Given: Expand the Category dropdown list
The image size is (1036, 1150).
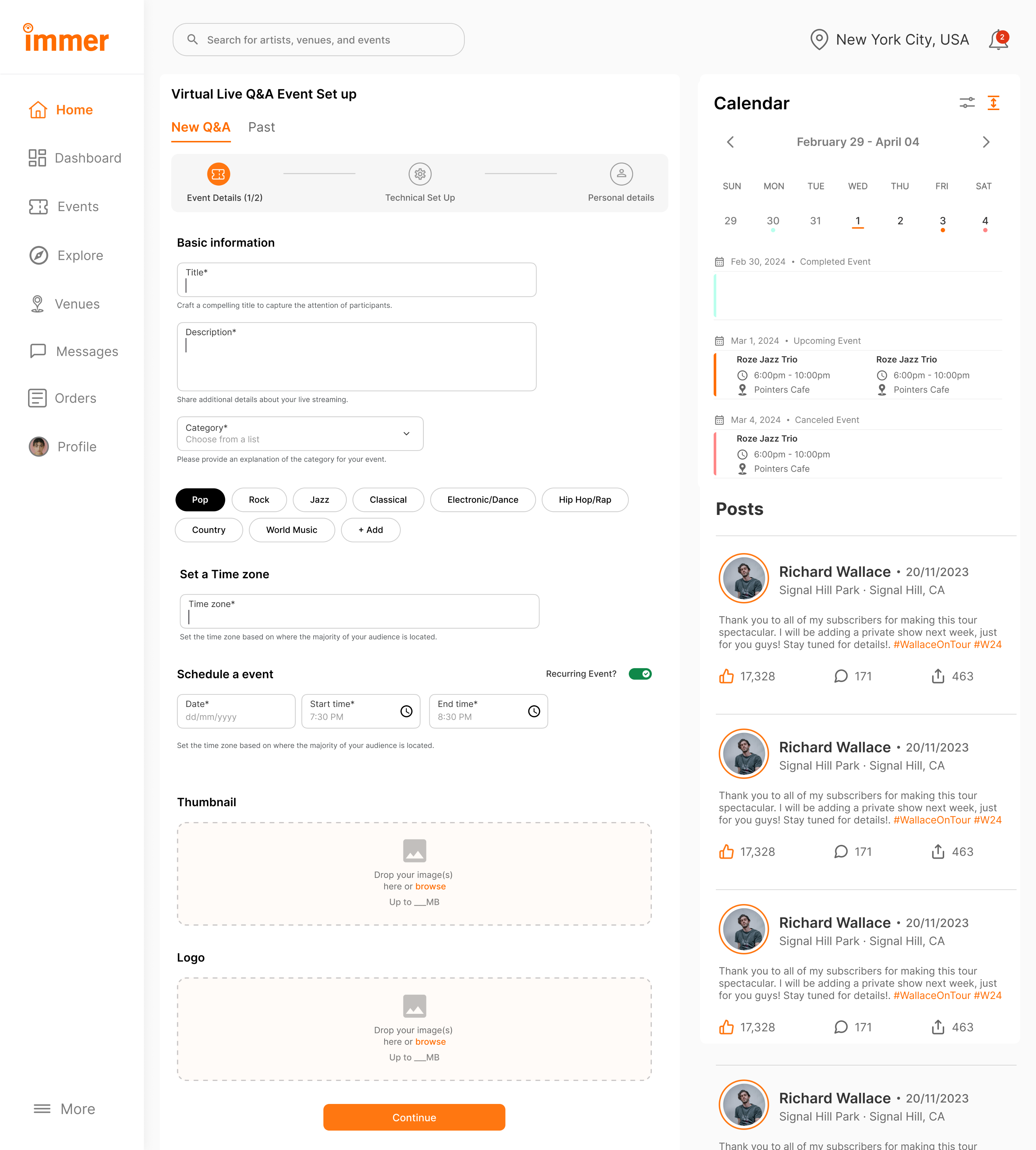Looking at the screenshot, I should click(406, 433).
